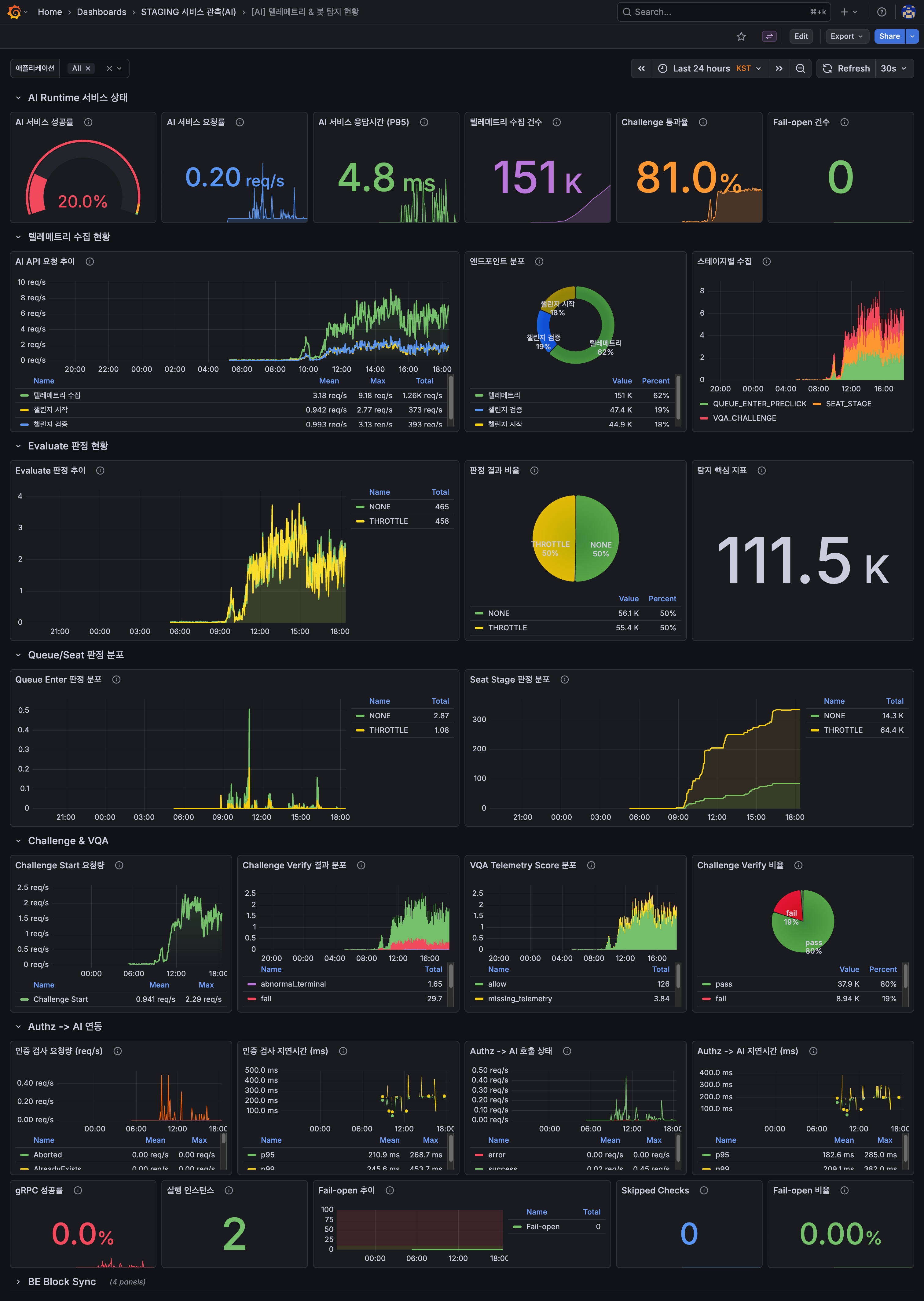Toggle the pass series in Challenge Verify 비율 legend
Viewport: 924px width, 1301px height.
click(723, 984)
